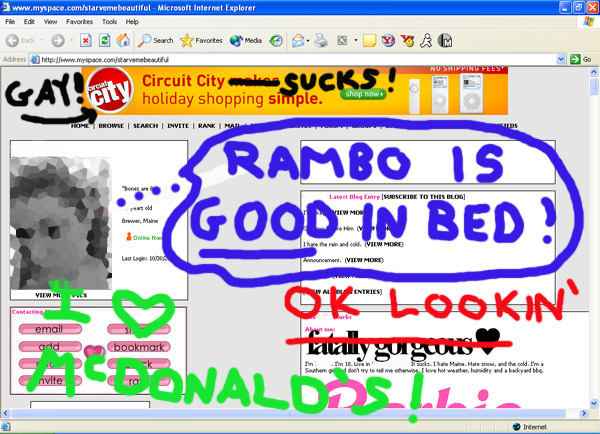Click the horizontal scrollbar right arrow
This screenshot has width=600, height=434.
coord(584,413)
